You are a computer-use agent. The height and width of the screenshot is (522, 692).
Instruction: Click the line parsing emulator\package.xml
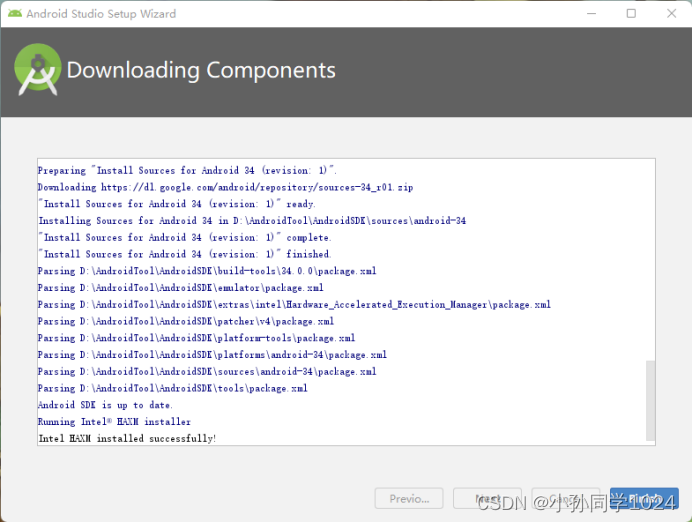[181, 287]
